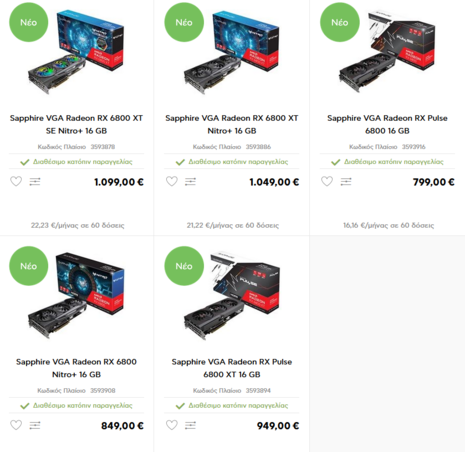Click the RX Pulse 6800 XT product image
The height and width of the screenshot is (452, 465).
tap(232, 296)
